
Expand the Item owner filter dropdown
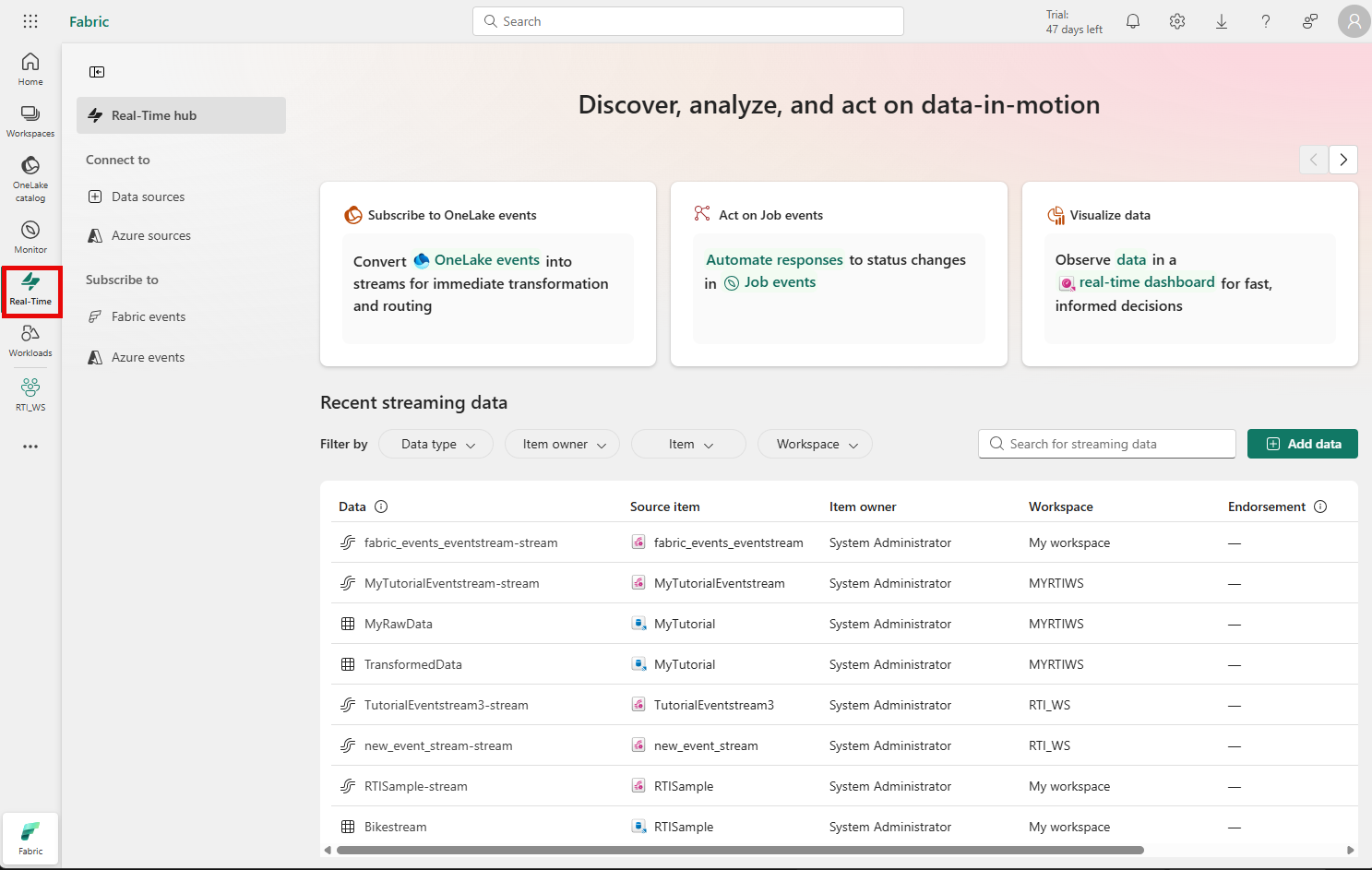(562, 444)
